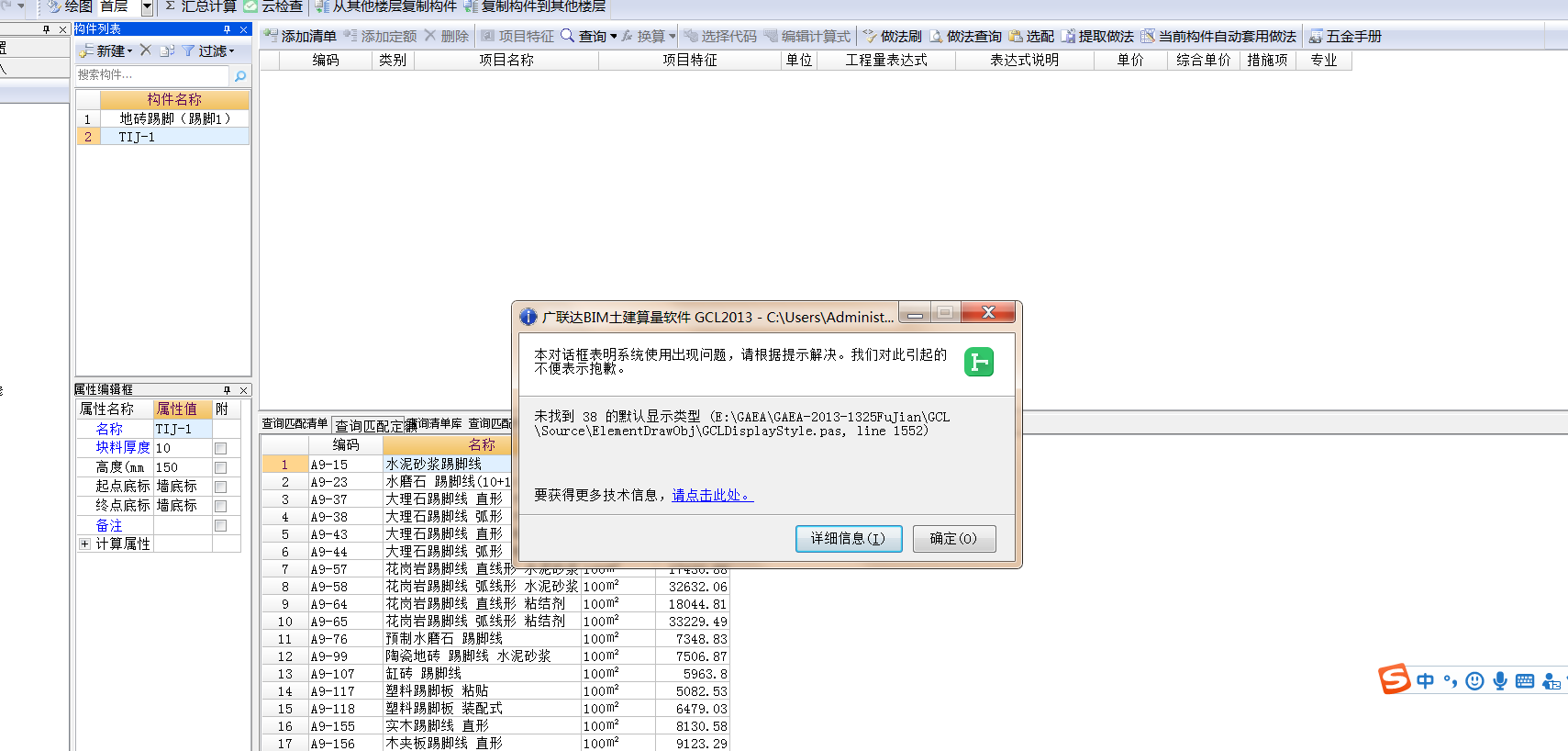Click 从其他楼层复制构件 copy-from-floor icon
The image size is (1568, 751).
(x=322, y=6)
